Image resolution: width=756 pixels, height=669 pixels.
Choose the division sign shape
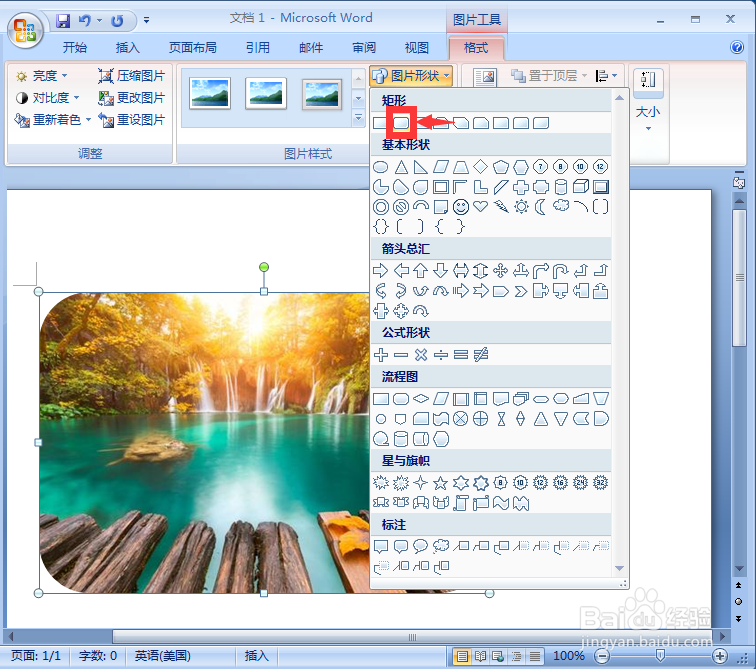[441, 355]
